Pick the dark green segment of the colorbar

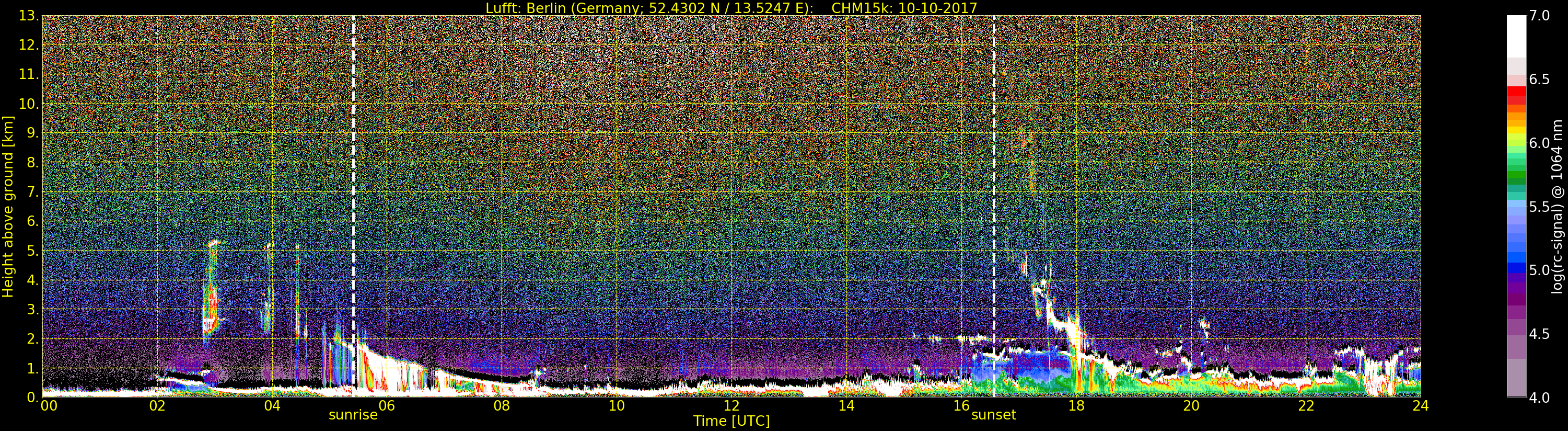click(x=1516, y=177)
